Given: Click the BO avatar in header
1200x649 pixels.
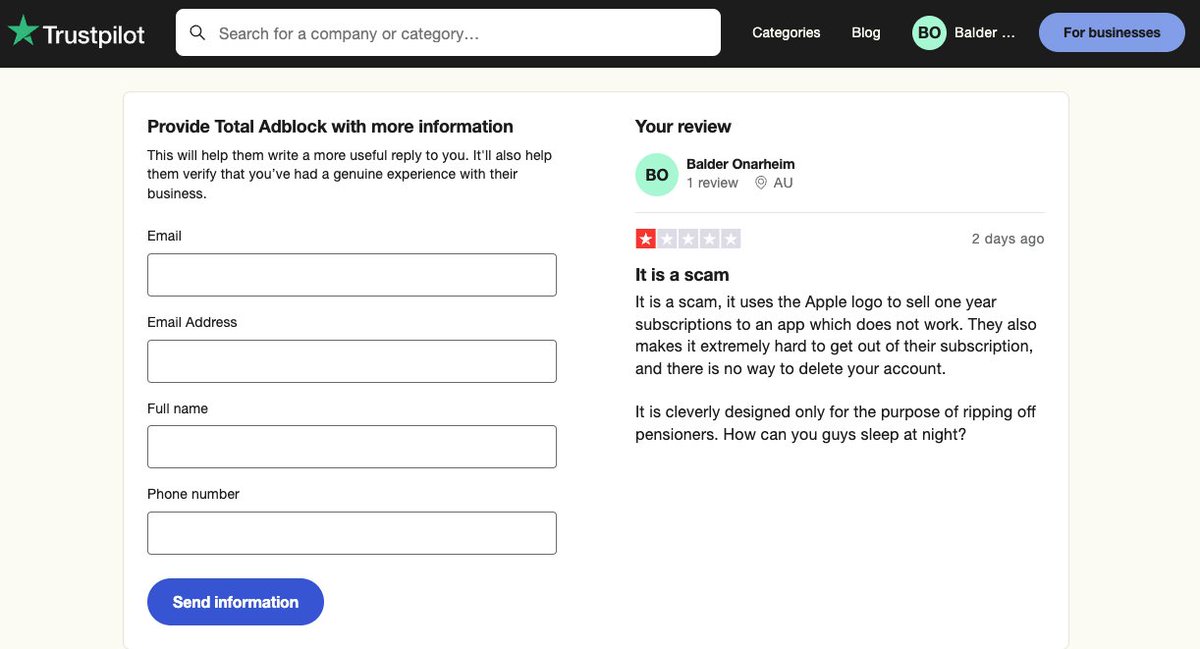Looking at the screenshot, I should (x=929, y=33).
